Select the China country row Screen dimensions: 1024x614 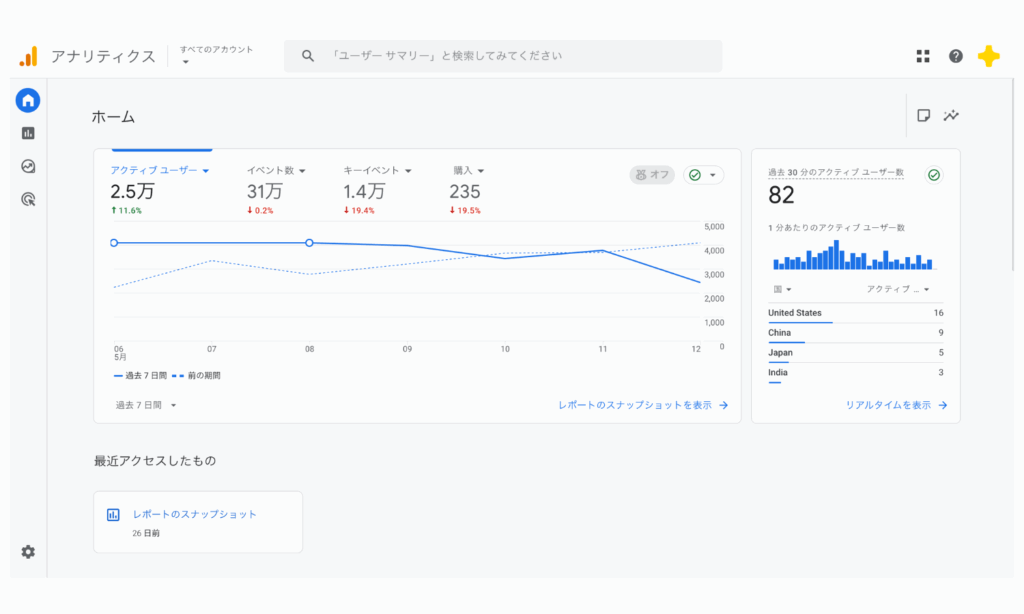856,334
